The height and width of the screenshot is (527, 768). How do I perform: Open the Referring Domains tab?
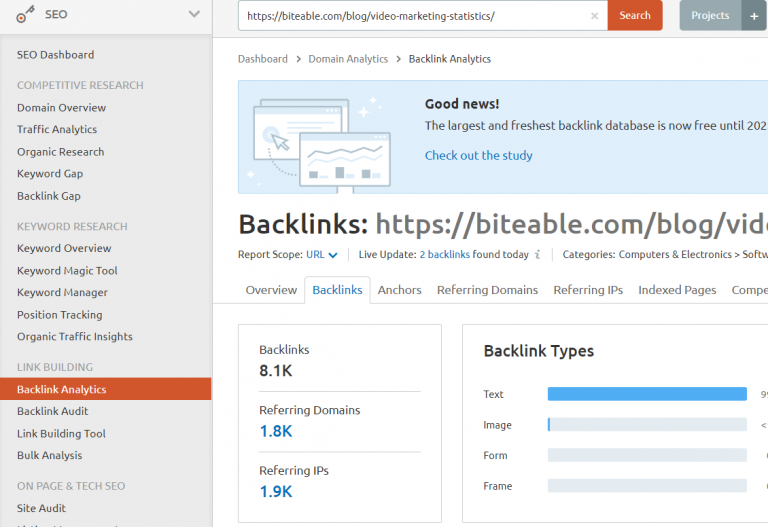click(x=487, y=290)
